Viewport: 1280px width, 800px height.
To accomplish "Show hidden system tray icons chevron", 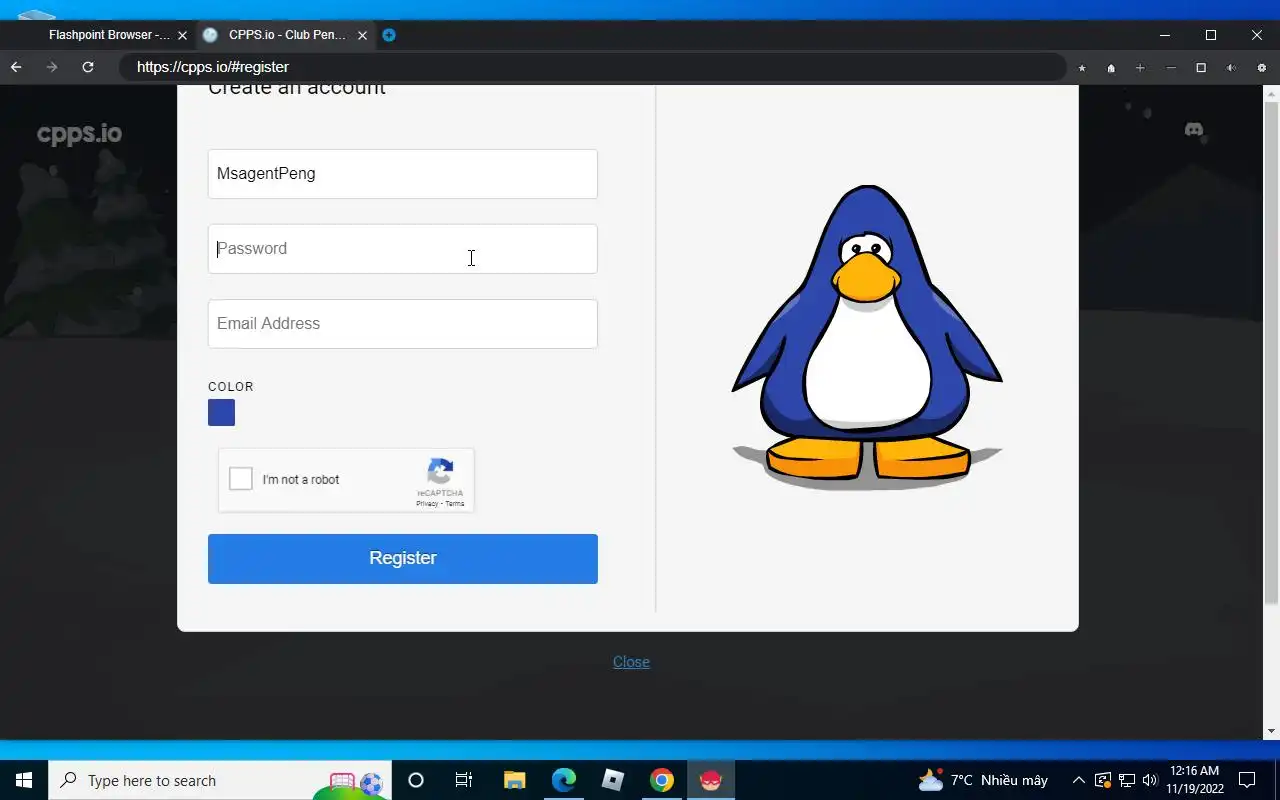I will 1079,780.
